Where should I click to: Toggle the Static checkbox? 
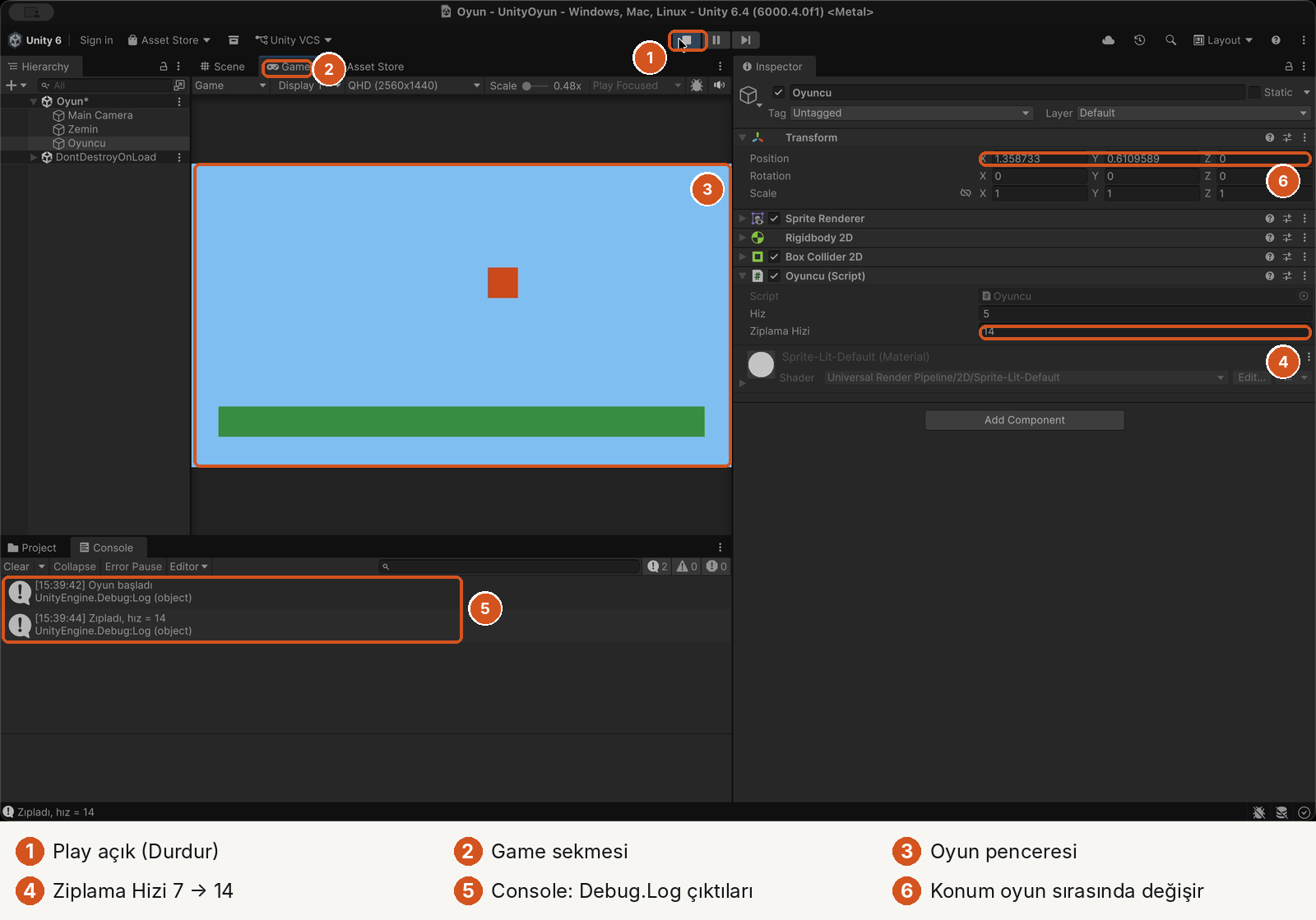(x=1254, y=92)
